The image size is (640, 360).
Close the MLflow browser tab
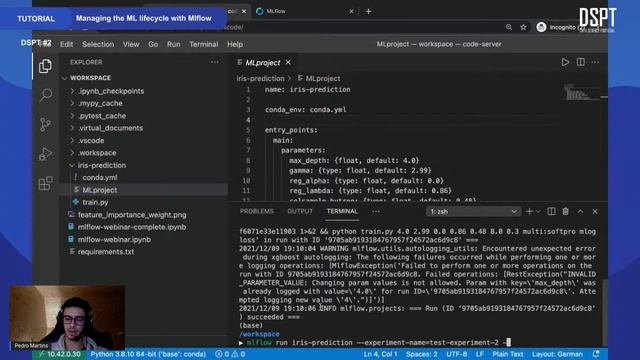(351, 11)
